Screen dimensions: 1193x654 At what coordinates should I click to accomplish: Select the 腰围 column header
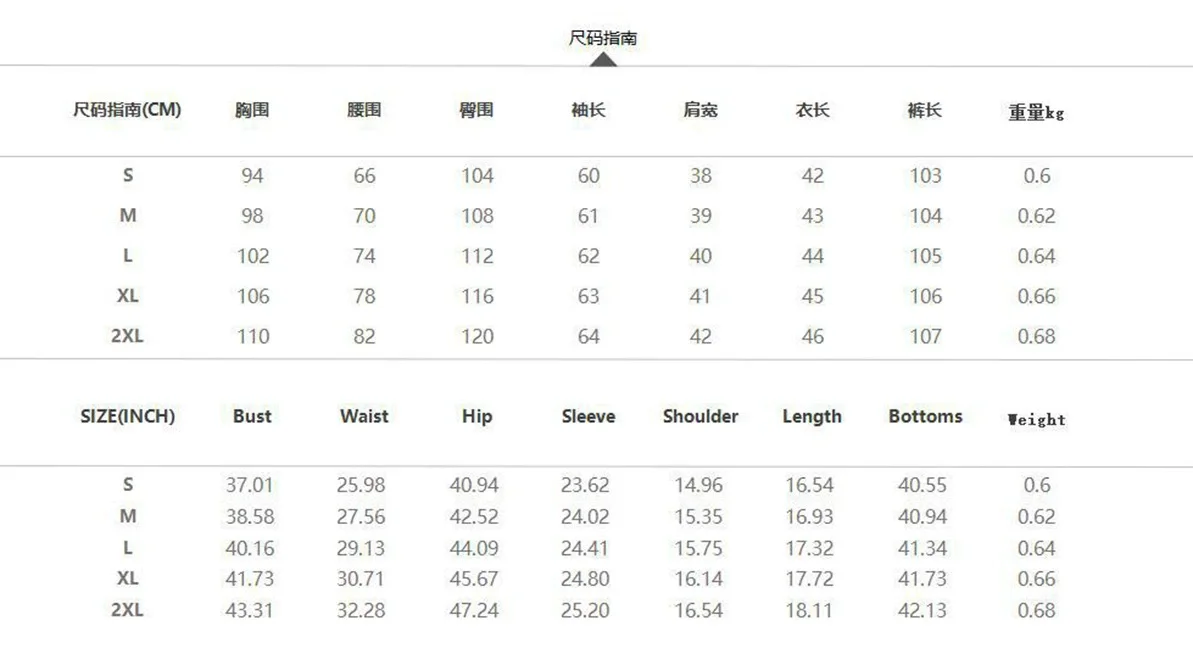tap(364, 110)
